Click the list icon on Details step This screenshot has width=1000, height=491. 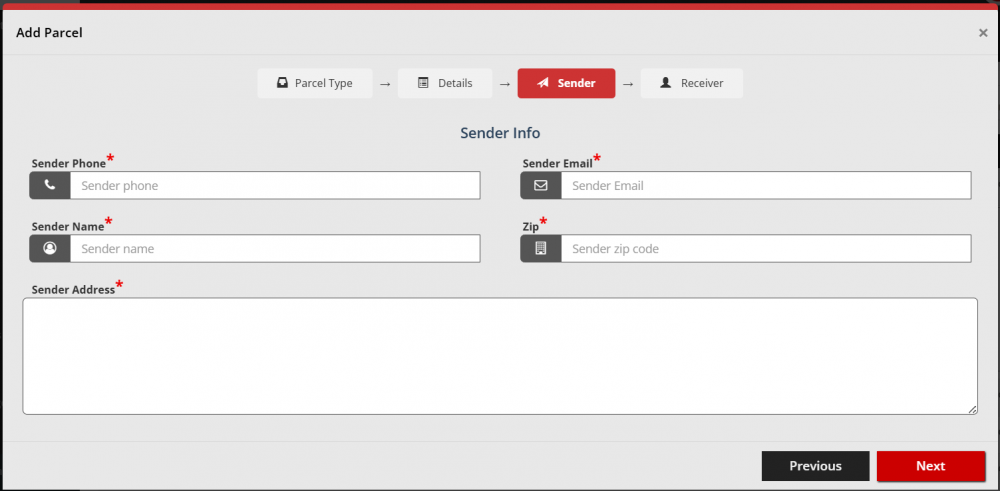coord(423,83)
